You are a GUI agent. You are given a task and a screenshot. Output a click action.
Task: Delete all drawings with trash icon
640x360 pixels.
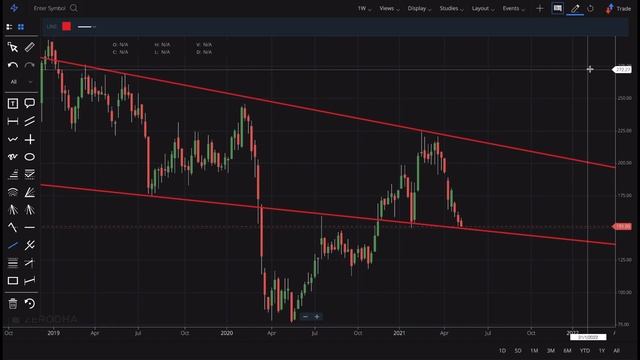tap(13, 303)
